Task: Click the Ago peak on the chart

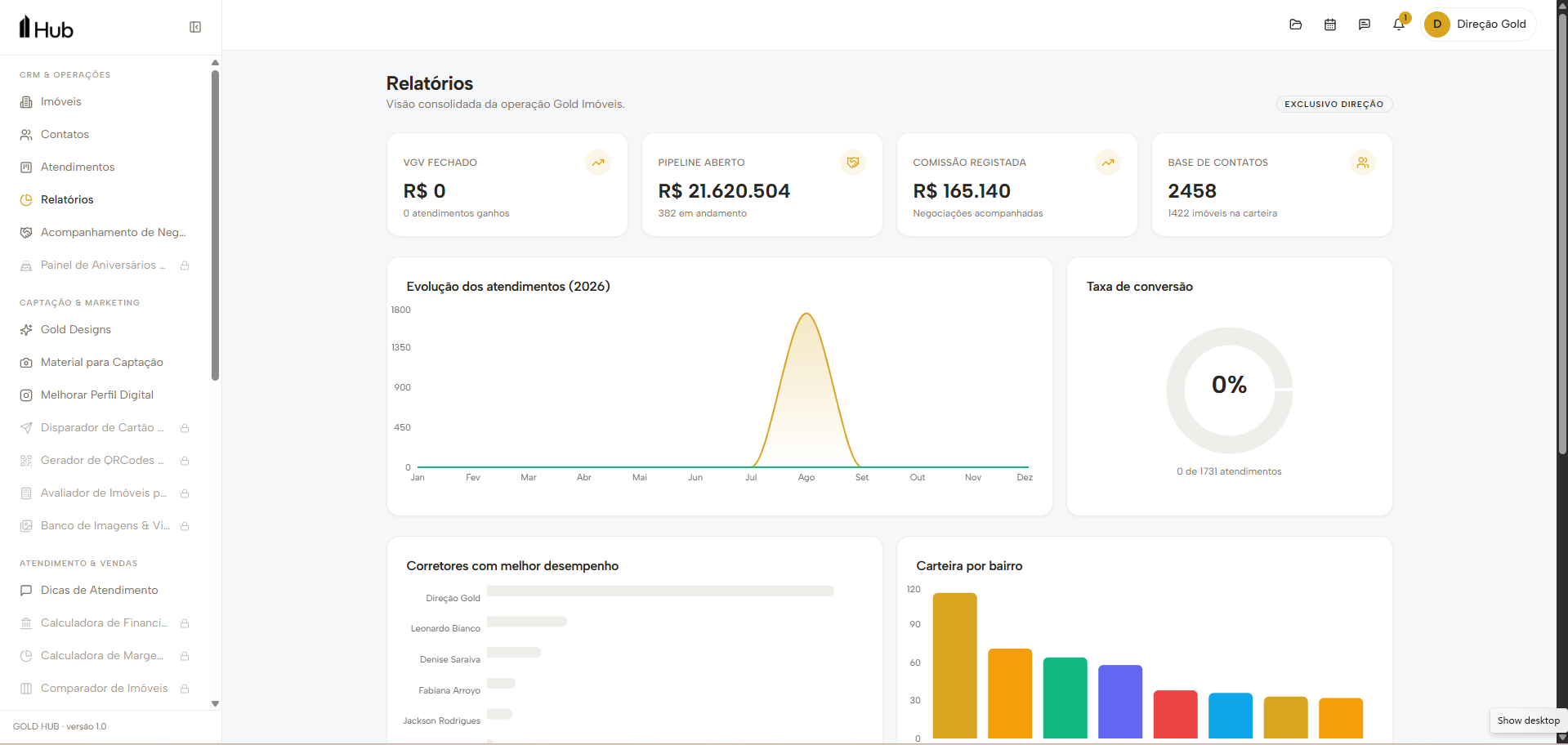Action: pos(806,315)
